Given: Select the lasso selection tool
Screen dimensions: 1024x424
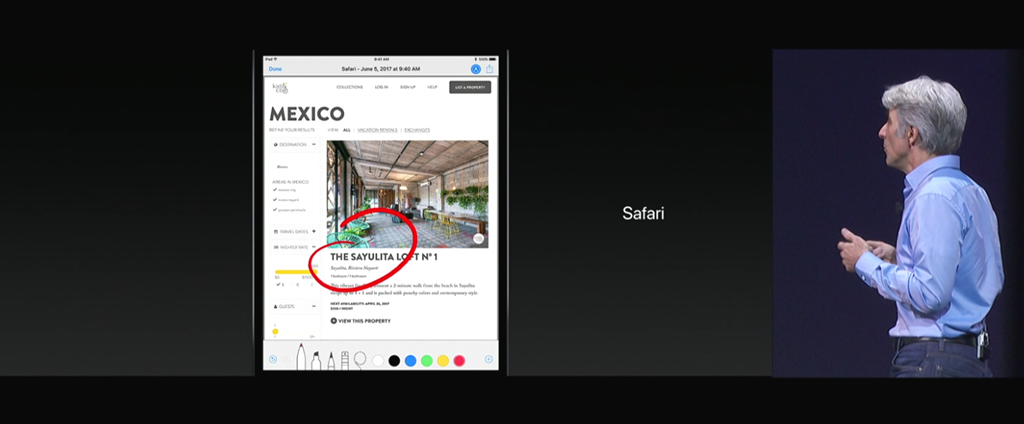Looking at the screenshot, I should click(x=360, y=359).
